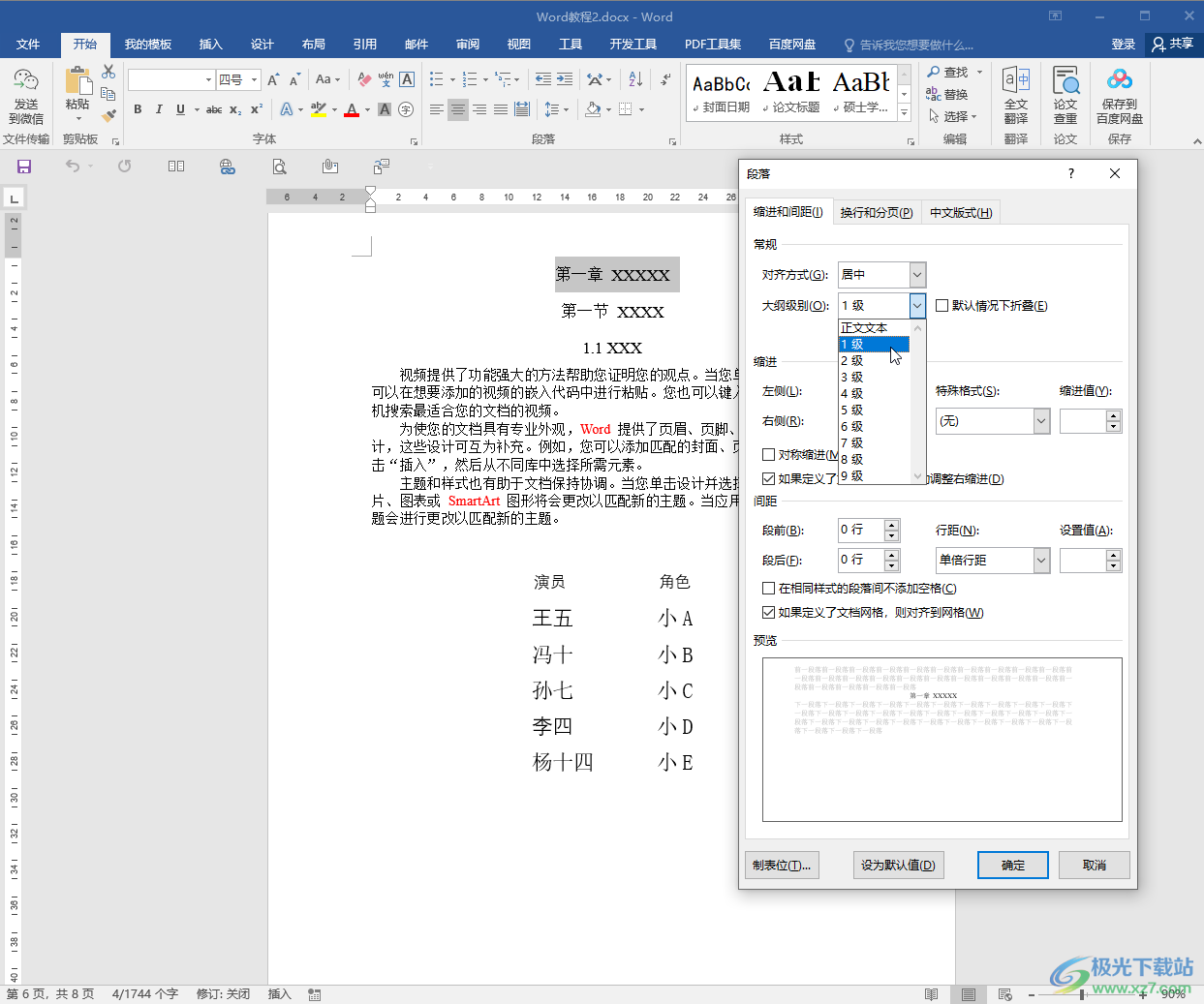Viewport: 1204px width, 1004px height.
Task: Open the 插入 ribbon tab
Action: coord(210,45)
